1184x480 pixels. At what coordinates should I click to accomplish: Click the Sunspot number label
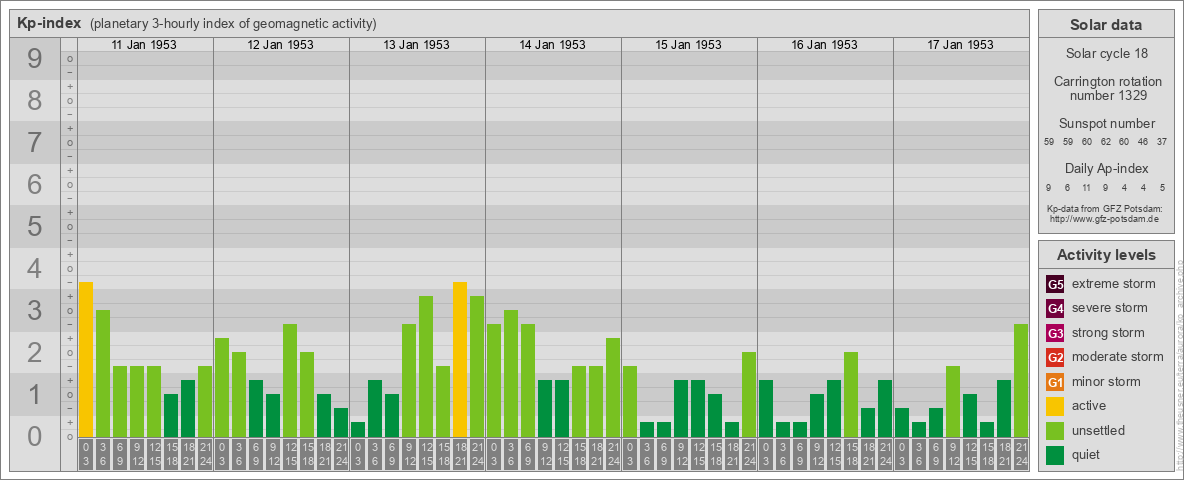coord(1106,124)
